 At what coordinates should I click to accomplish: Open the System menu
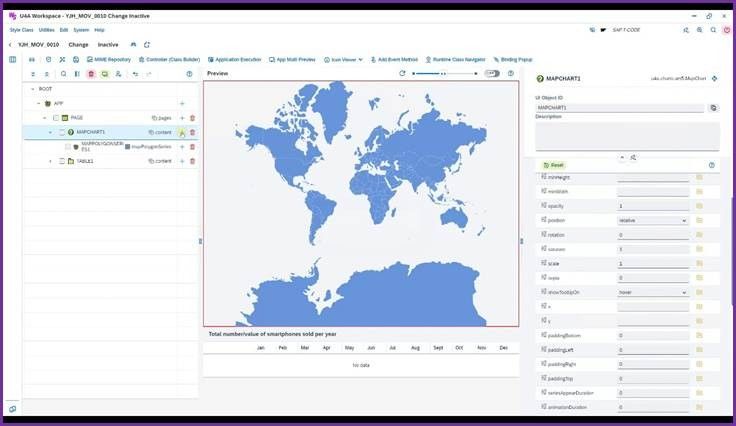coord(81,30)
